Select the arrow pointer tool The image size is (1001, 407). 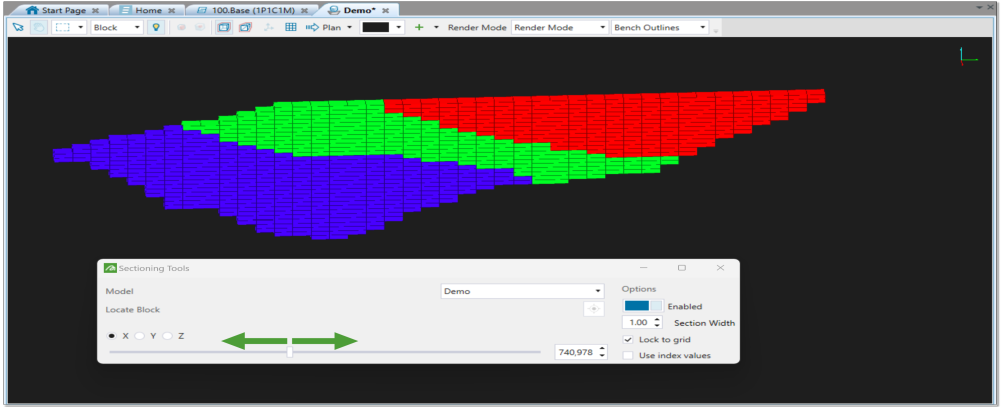(18, 28)
